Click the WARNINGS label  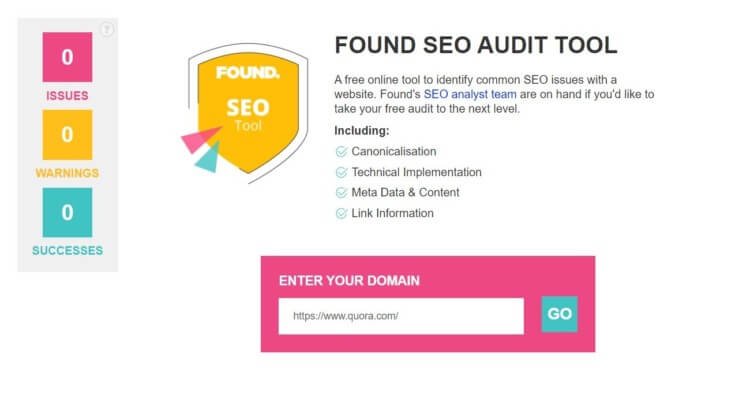tap(67, 173)
